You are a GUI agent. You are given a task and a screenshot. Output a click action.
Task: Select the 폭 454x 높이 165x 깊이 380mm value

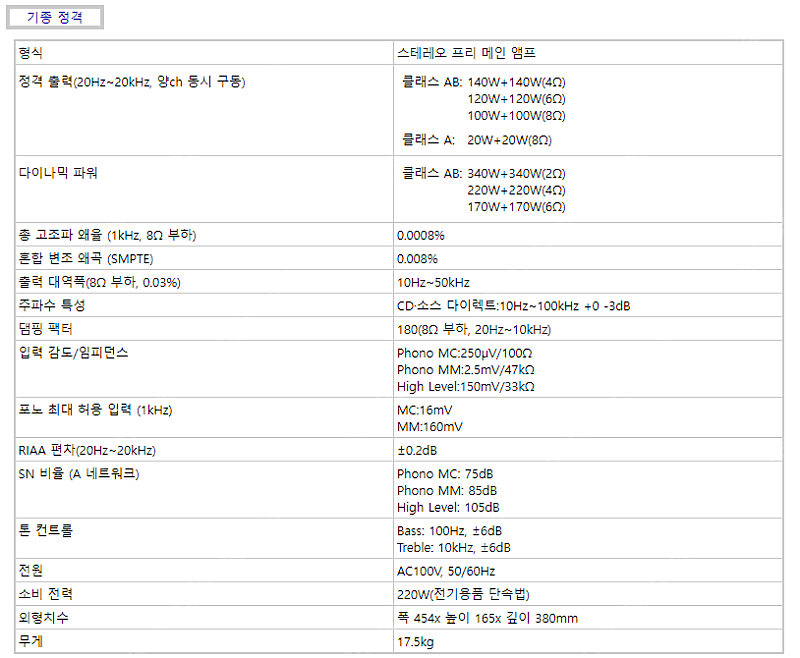pos(487,618)
